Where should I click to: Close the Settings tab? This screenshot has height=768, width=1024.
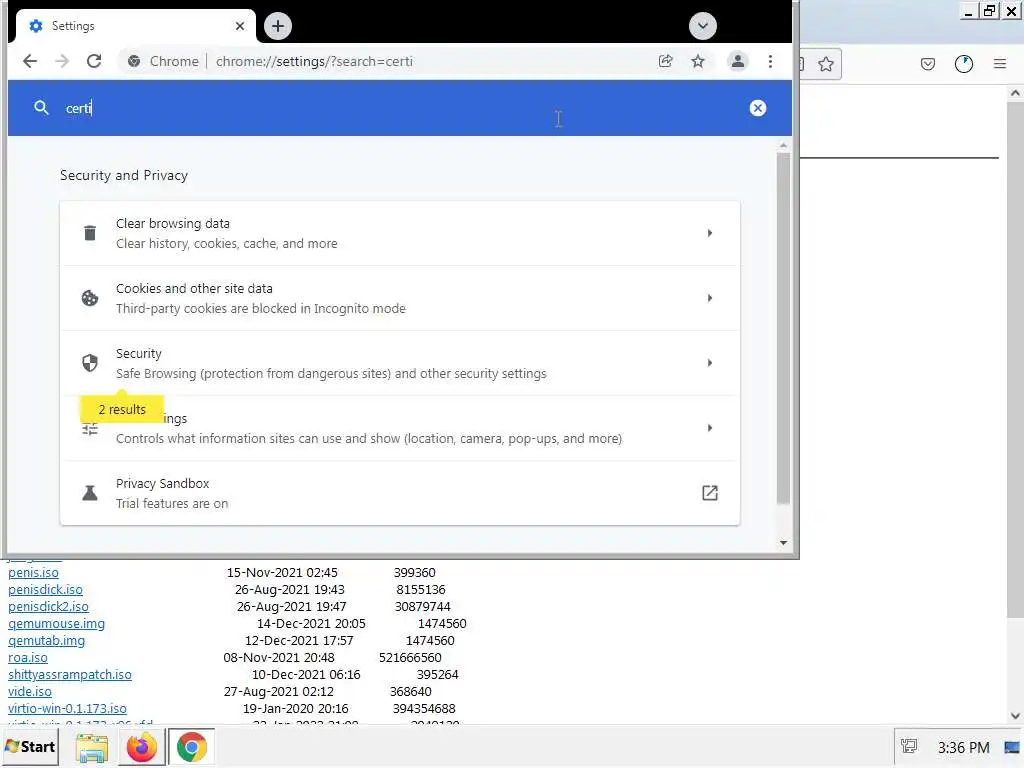pos(240,26)
